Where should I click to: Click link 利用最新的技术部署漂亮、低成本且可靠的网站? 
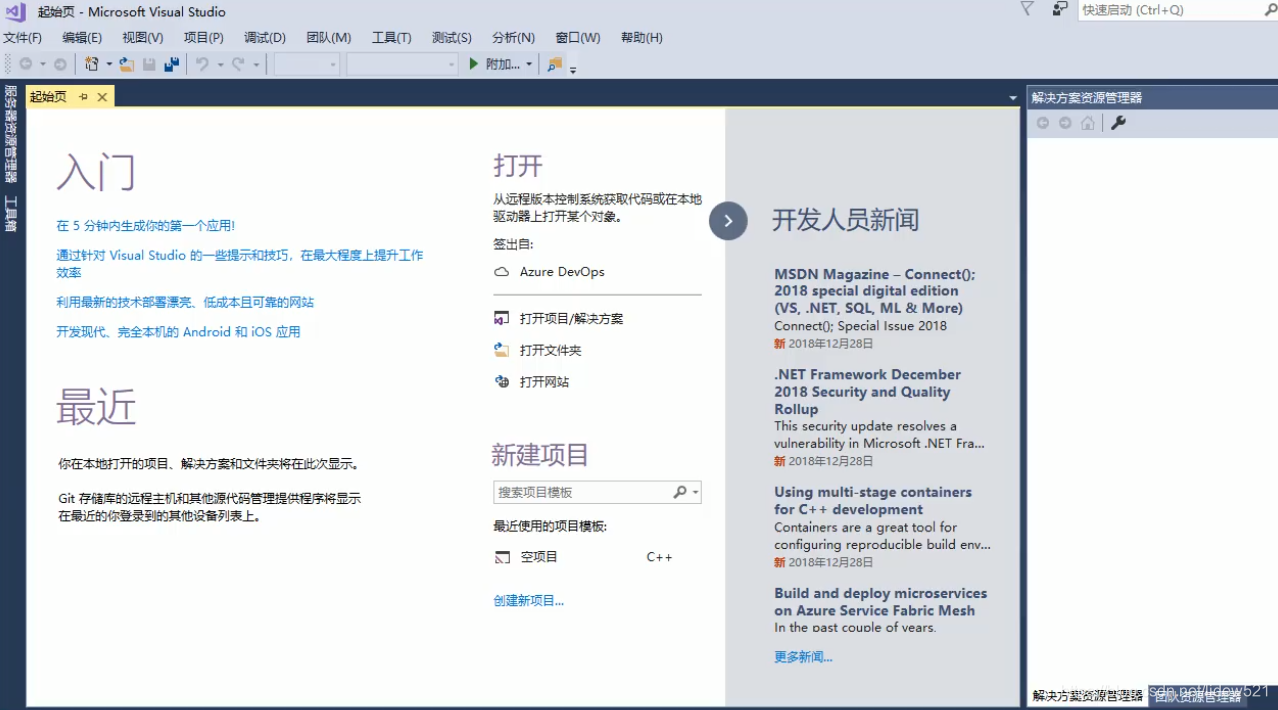[185, 302]
